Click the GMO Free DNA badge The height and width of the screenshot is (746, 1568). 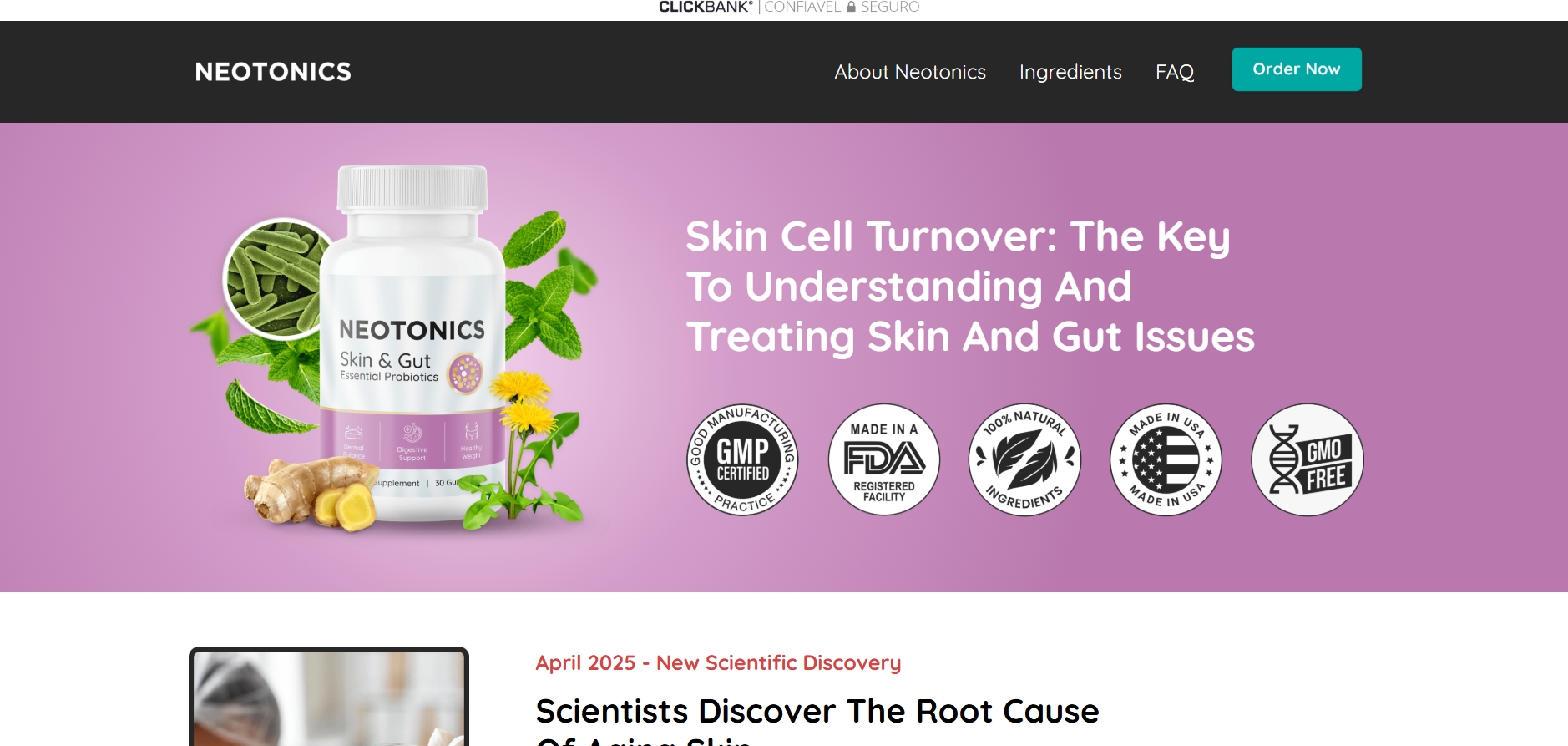[x=1308, y=459]
